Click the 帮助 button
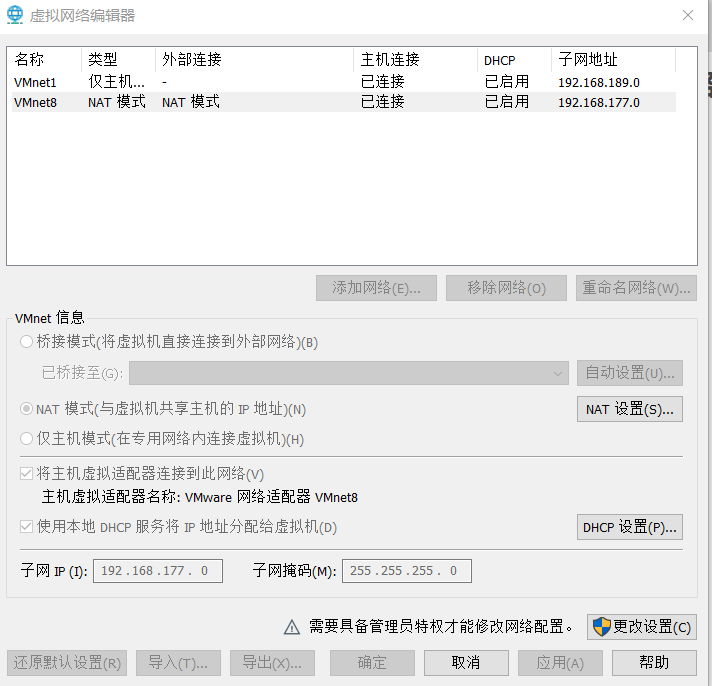 tap(654, 663)
